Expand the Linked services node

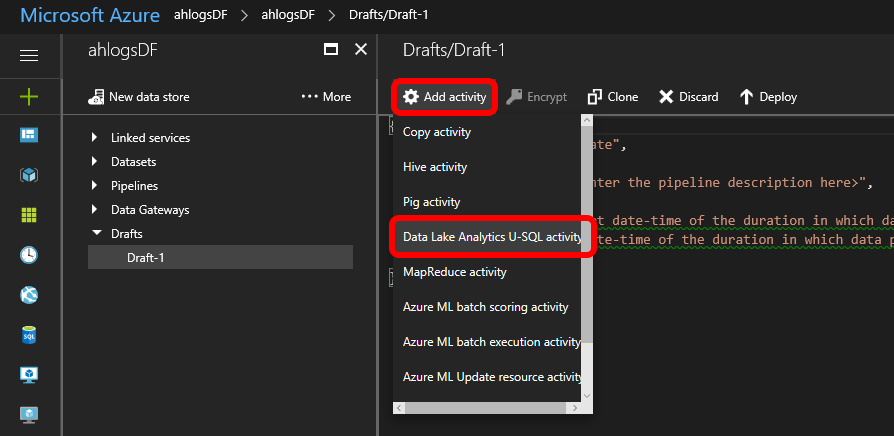tap(95, 138)
